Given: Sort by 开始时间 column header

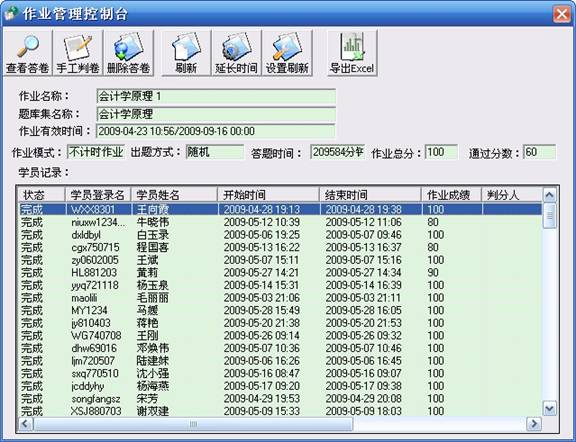Looking at the screenshot, I should click(268, 195).
